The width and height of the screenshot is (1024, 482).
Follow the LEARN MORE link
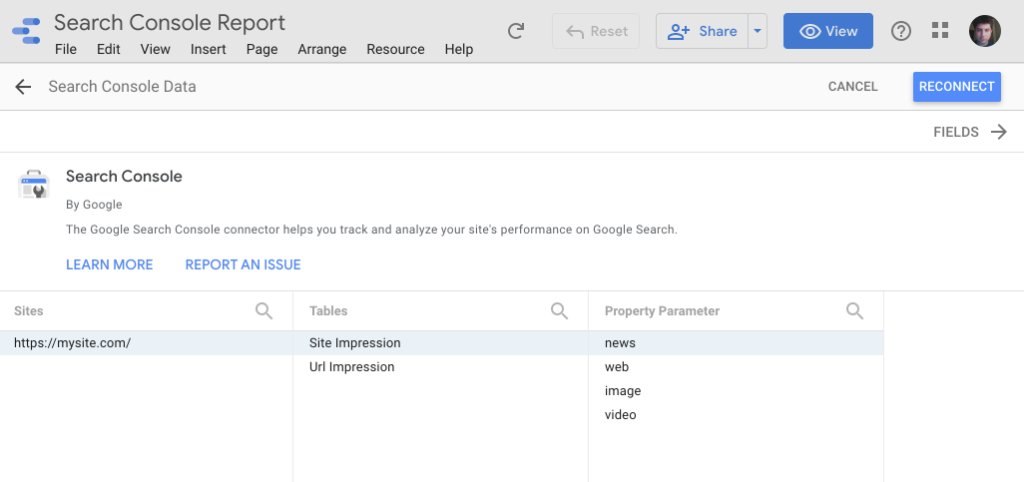point(109,265)
